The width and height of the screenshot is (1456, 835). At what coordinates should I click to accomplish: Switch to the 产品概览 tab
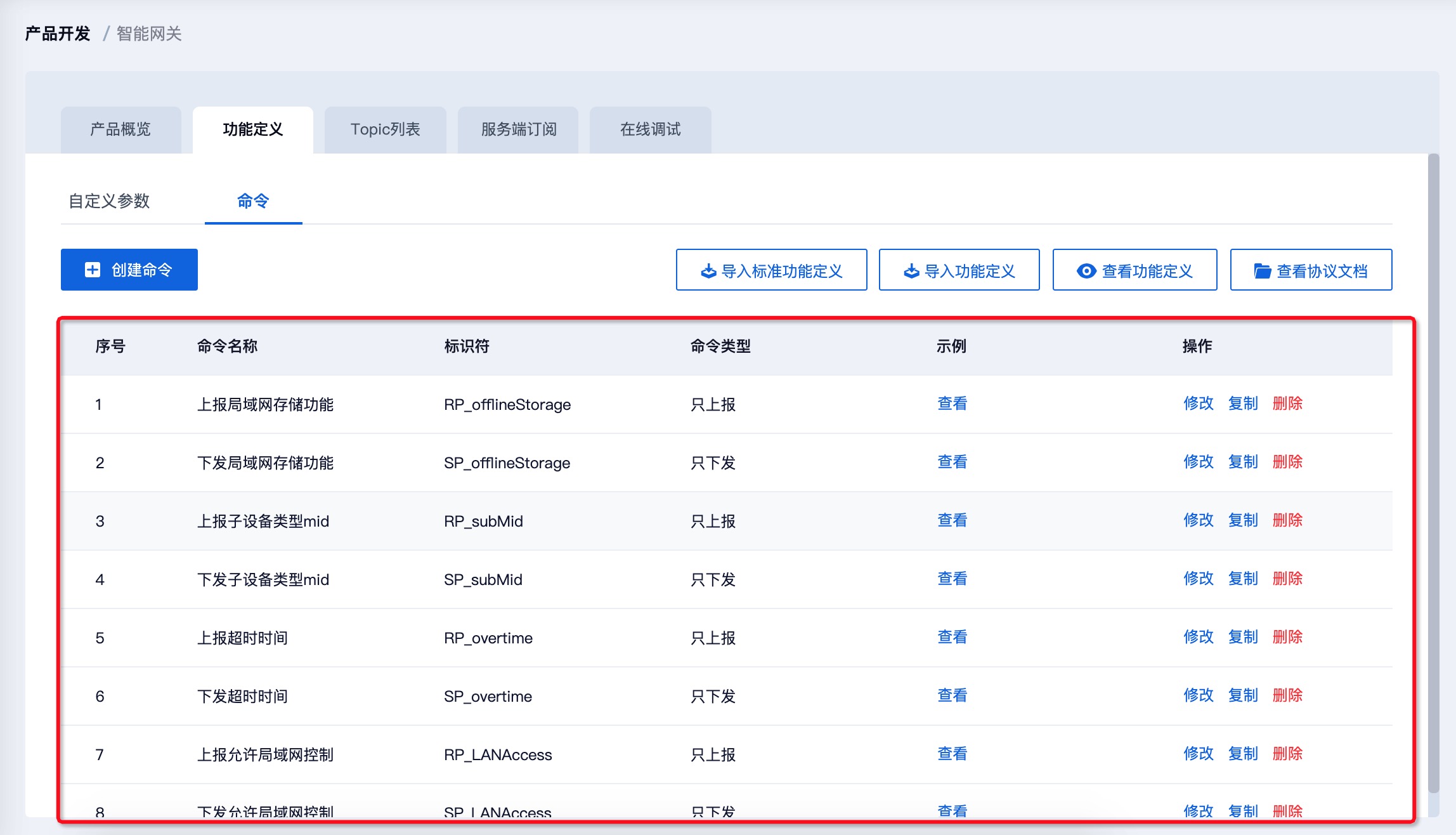click(120, 129)
